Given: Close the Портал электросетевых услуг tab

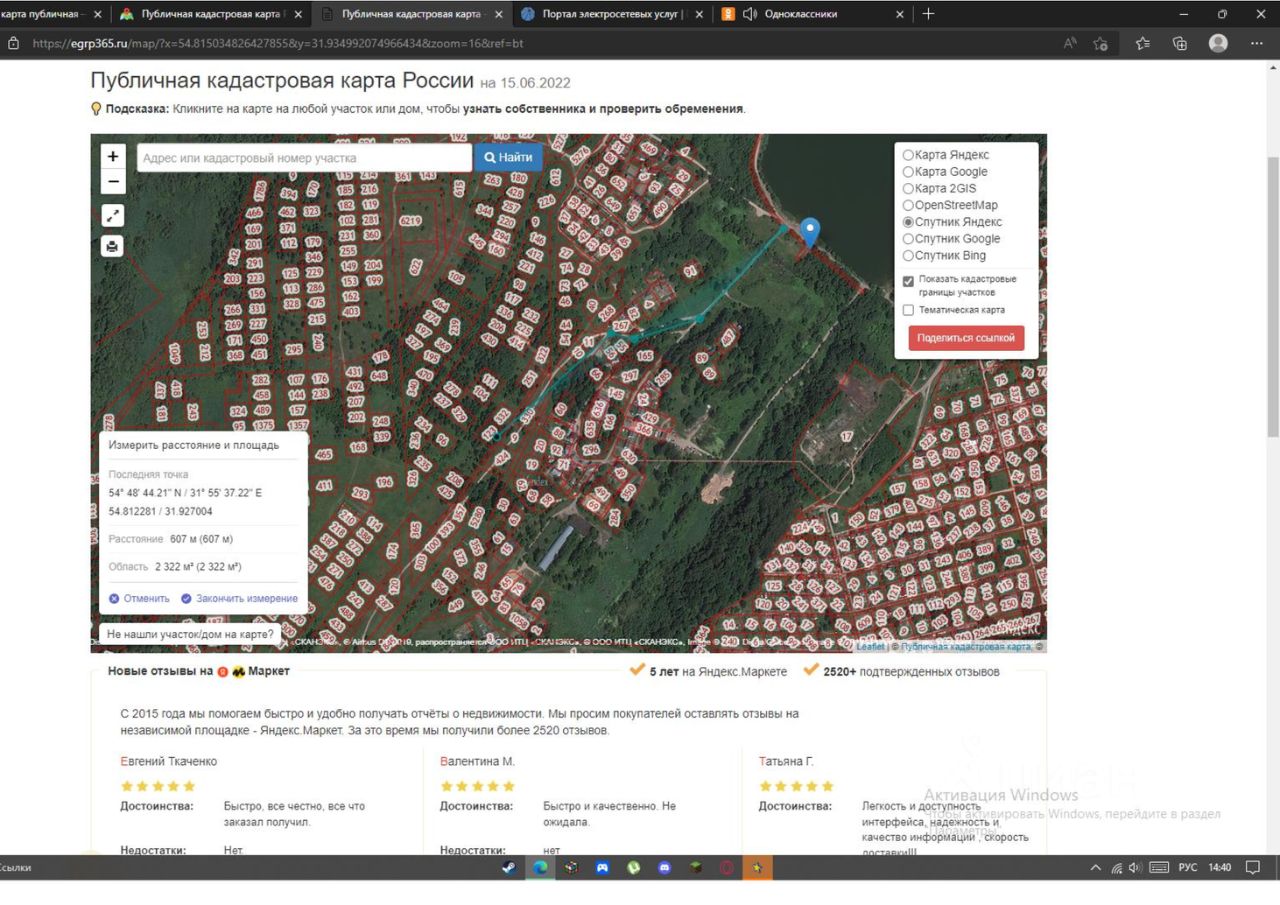Looking at the screenshot, I should click(x=698, y=14).
